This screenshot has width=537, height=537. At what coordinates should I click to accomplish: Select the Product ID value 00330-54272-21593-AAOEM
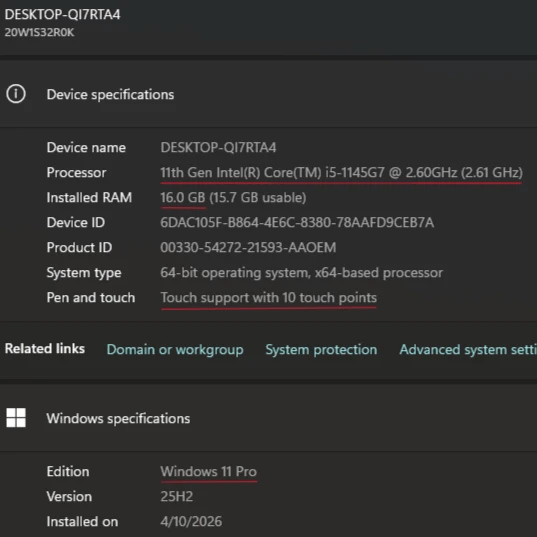[248, 247]
